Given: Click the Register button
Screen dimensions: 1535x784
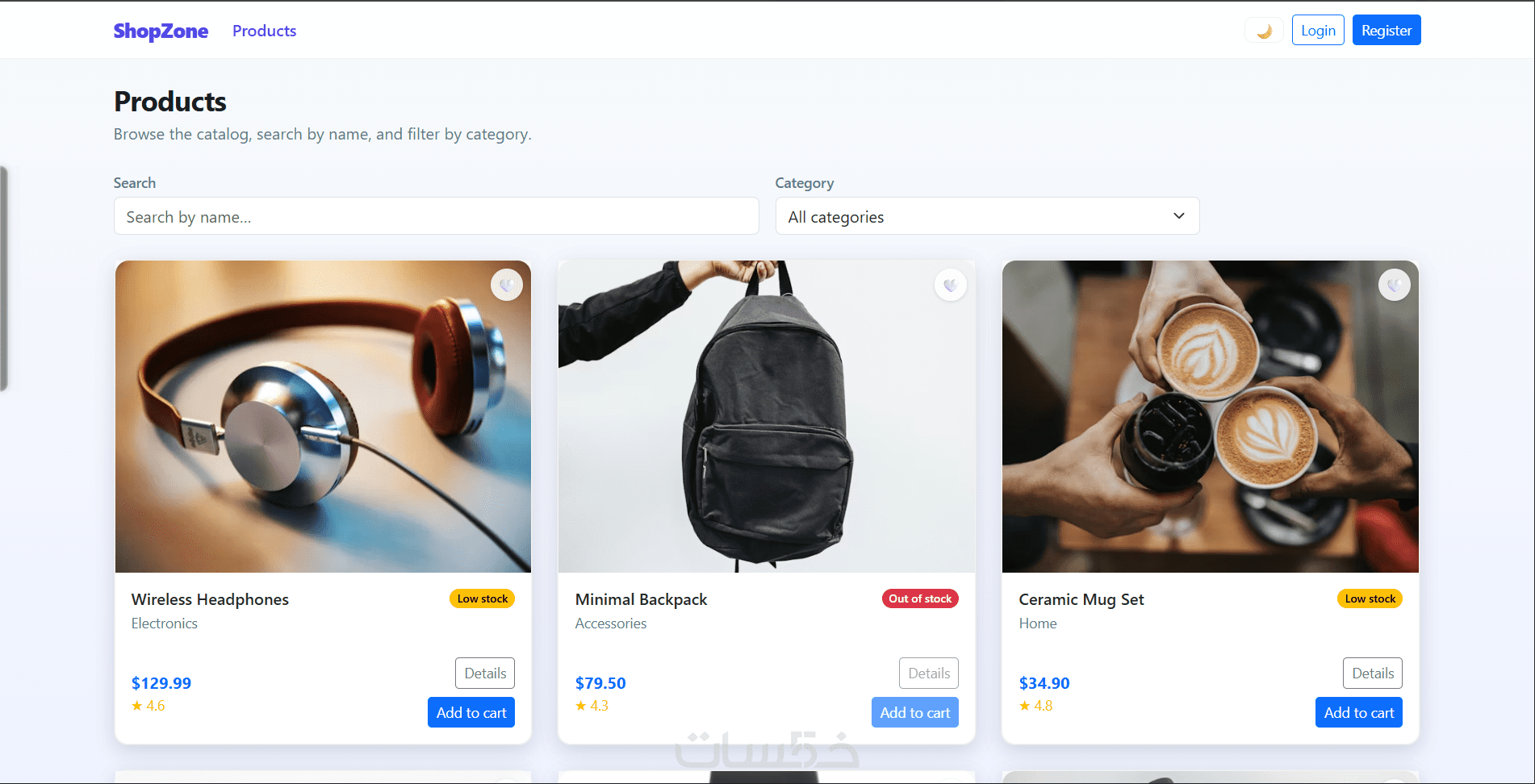Looking at the screenshot, I should click(x=1387, y=31).
